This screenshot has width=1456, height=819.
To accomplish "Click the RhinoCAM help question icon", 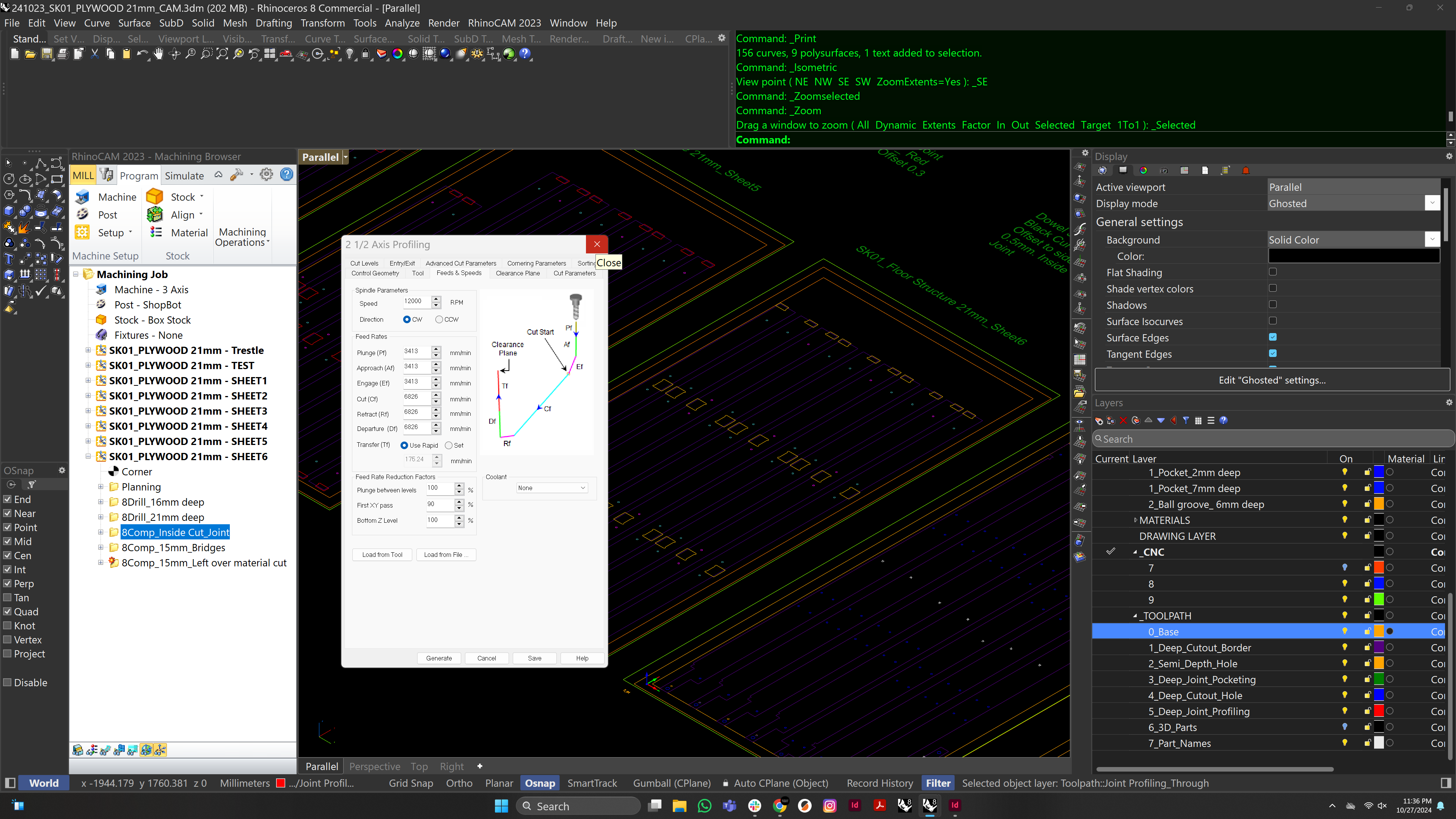I will tap(287, 174).
